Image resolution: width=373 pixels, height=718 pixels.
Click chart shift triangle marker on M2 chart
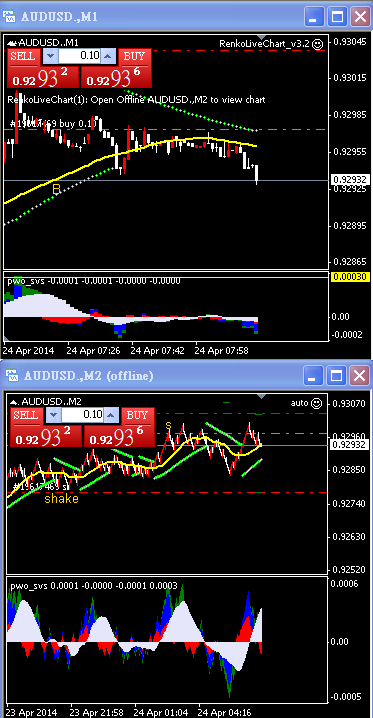pyautogui.click(x=261, y=396)
